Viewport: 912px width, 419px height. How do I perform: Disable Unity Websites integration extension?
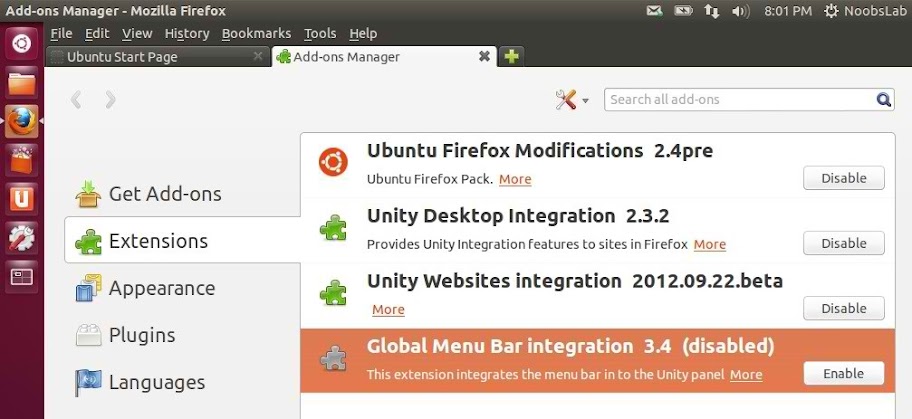(x=843, y=308)
